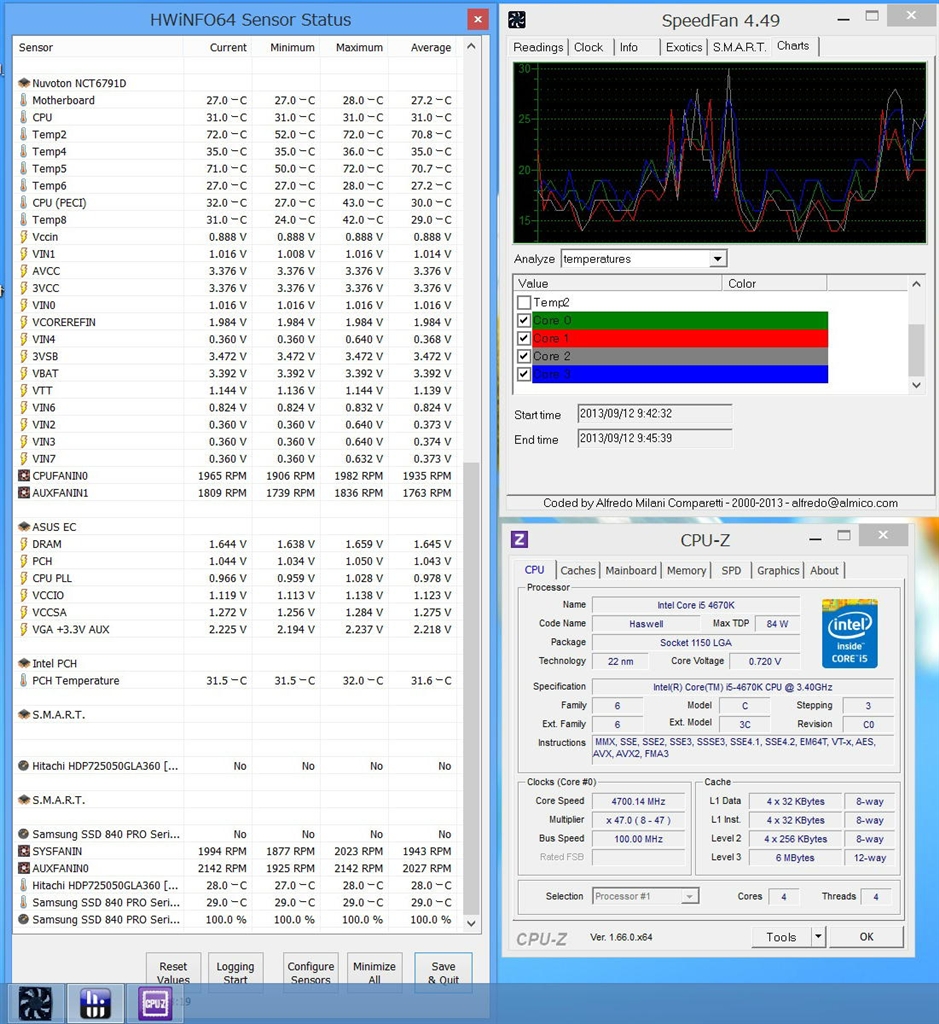The height and width of the screenshot is (1024, 939).
Task: Enable Temp2 checkbox in SpeedFan chart
Action: [523, 302]
